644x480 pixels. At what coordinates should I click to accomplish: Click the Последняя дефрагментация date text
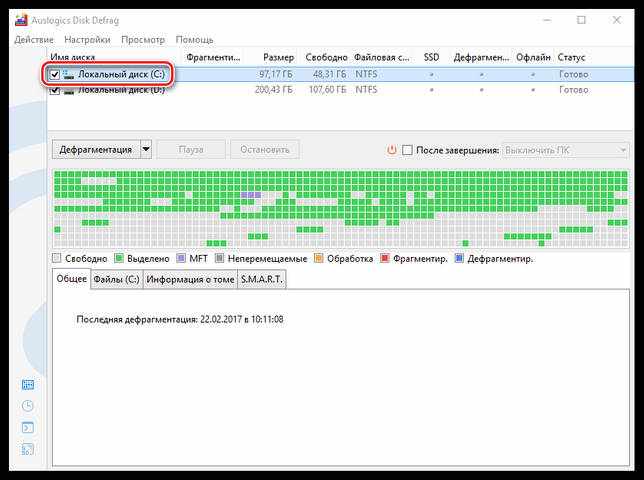tap(180, 319)
